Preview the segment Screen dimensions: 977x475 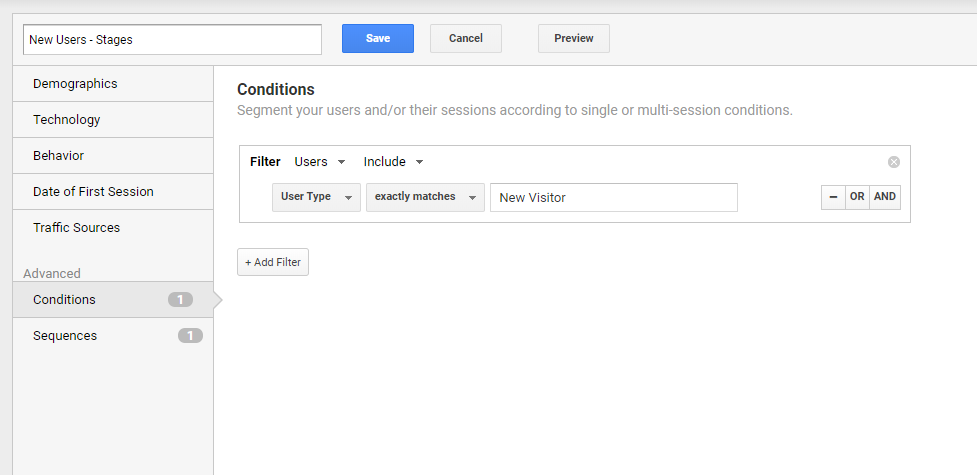[574, 39]
